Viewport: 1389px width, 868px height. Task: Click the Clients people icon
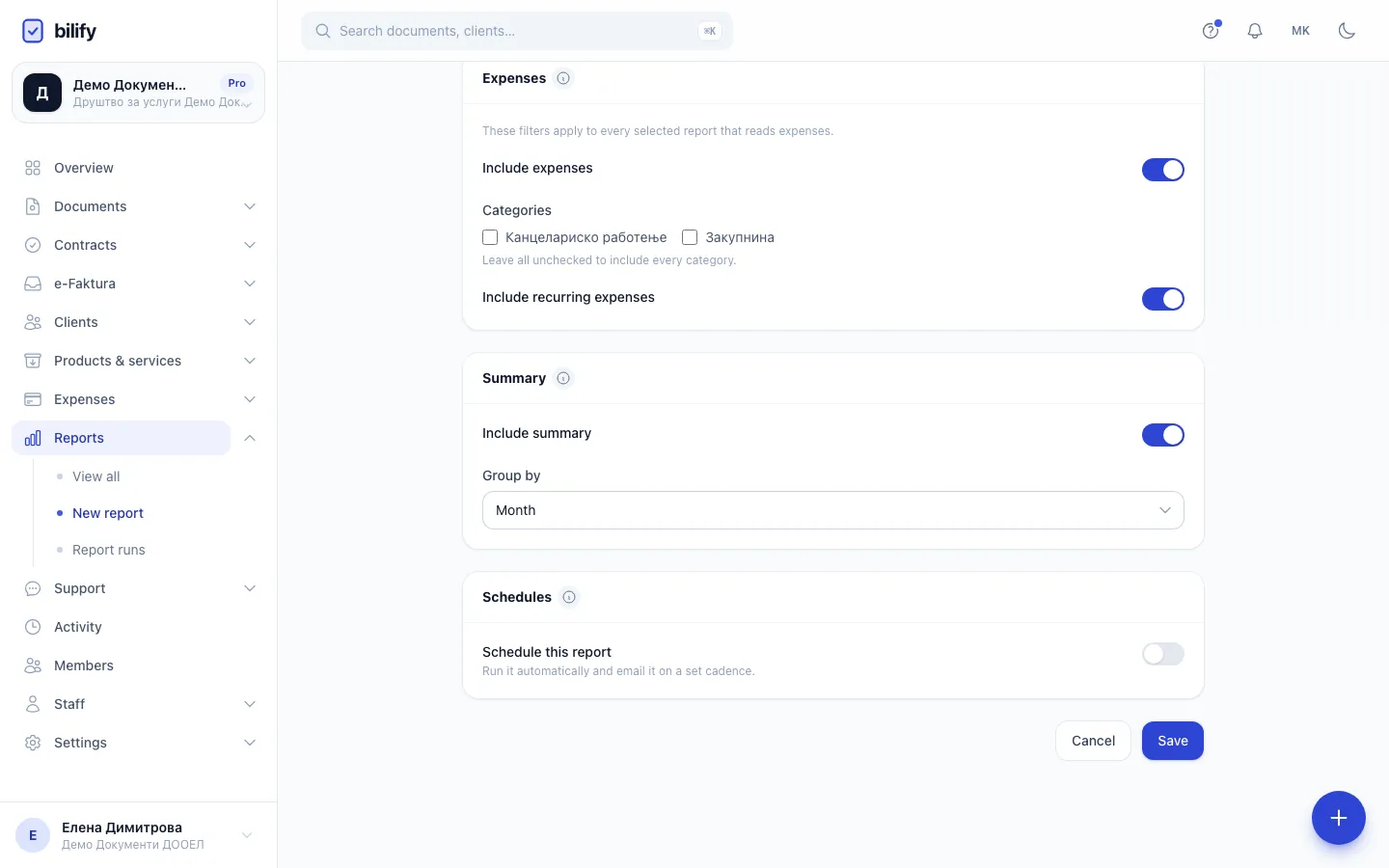click(33, 322)
